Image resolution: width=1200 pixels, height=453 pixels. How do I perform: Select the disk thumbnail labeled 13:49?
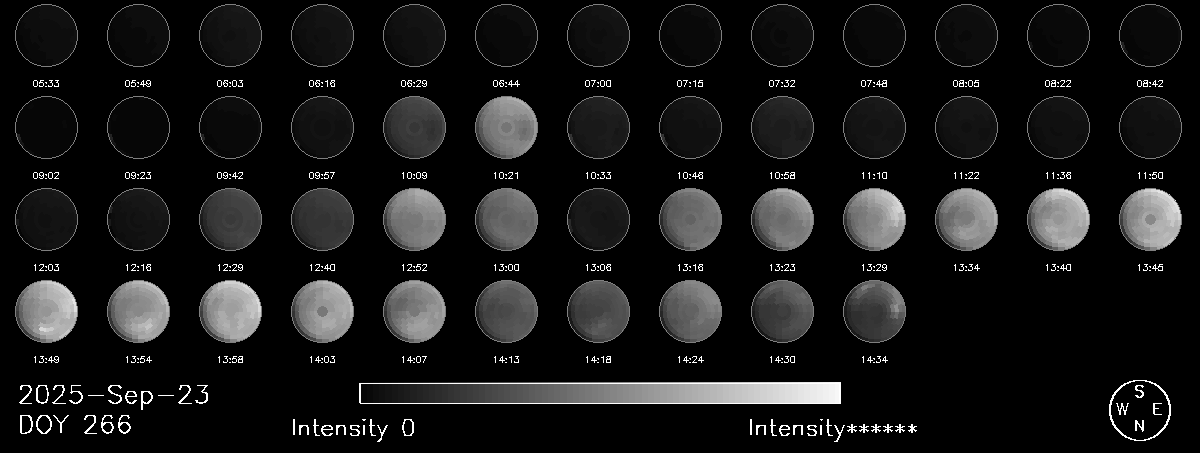(x=46, y=311)
